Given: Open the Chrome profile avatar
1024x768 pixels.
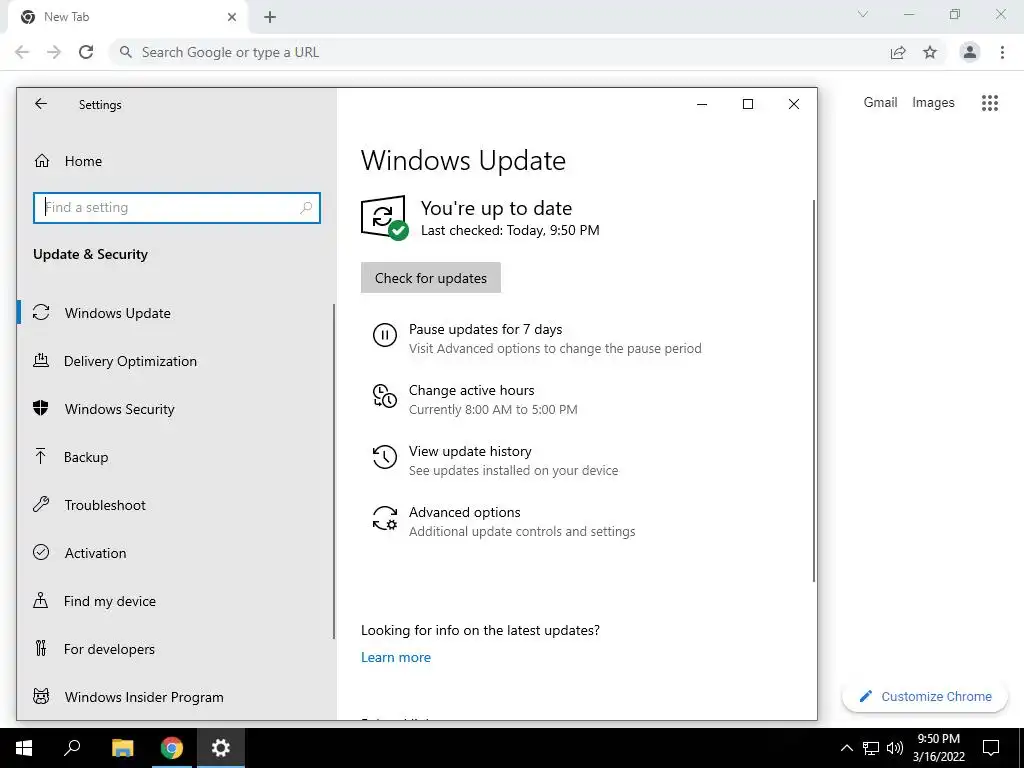Looking at the screenshot, I should 970,52.
